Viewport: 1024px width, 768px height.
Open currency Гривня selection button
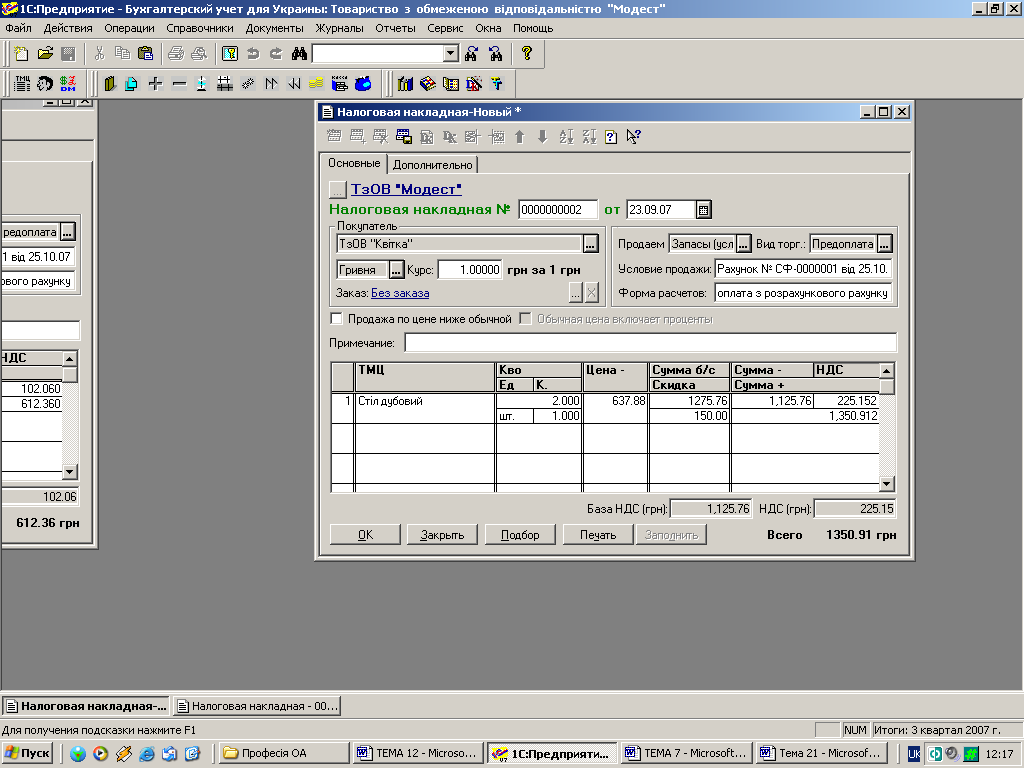click(x=396, y=270)
